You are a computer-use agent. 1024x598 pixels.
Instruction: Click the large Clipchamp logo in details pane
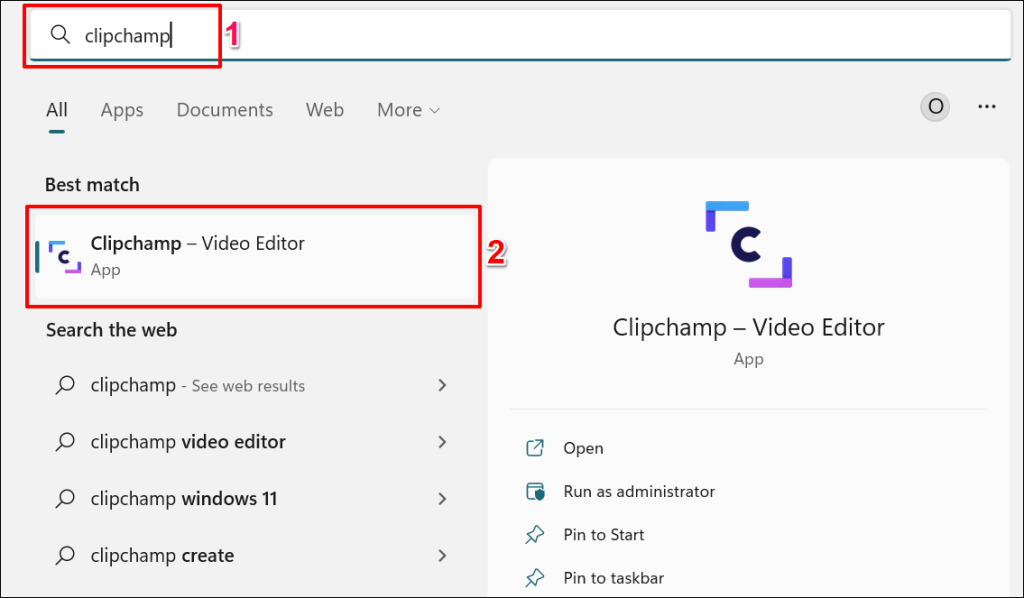coord(748,244)
